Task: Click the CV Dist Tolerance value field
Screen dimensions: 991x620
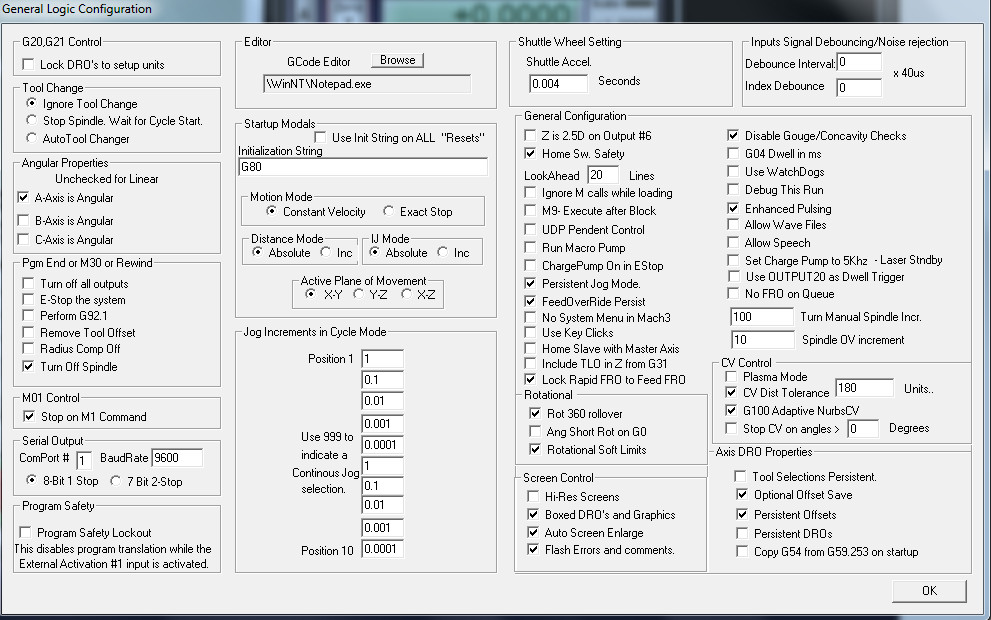Action: (863, 388)
